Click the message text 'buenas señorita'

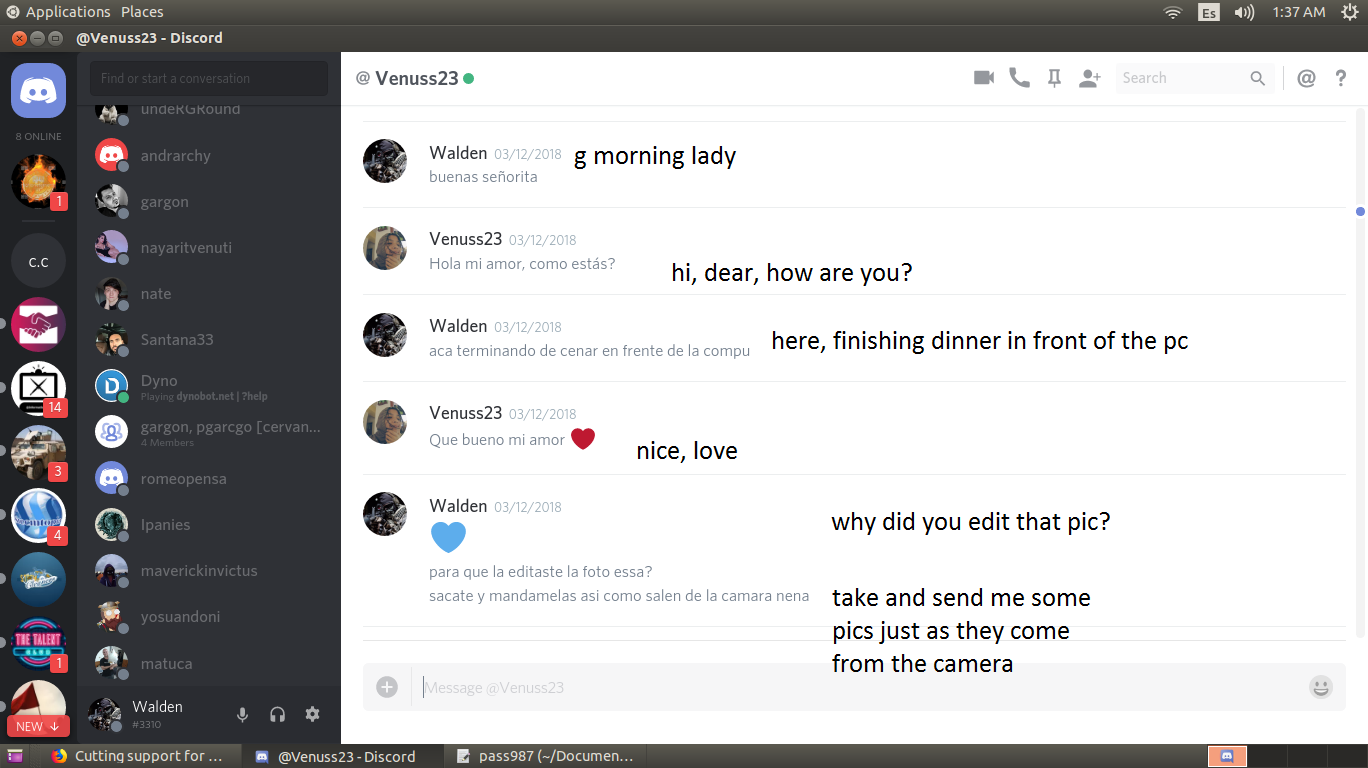click(x=483, y=177)
